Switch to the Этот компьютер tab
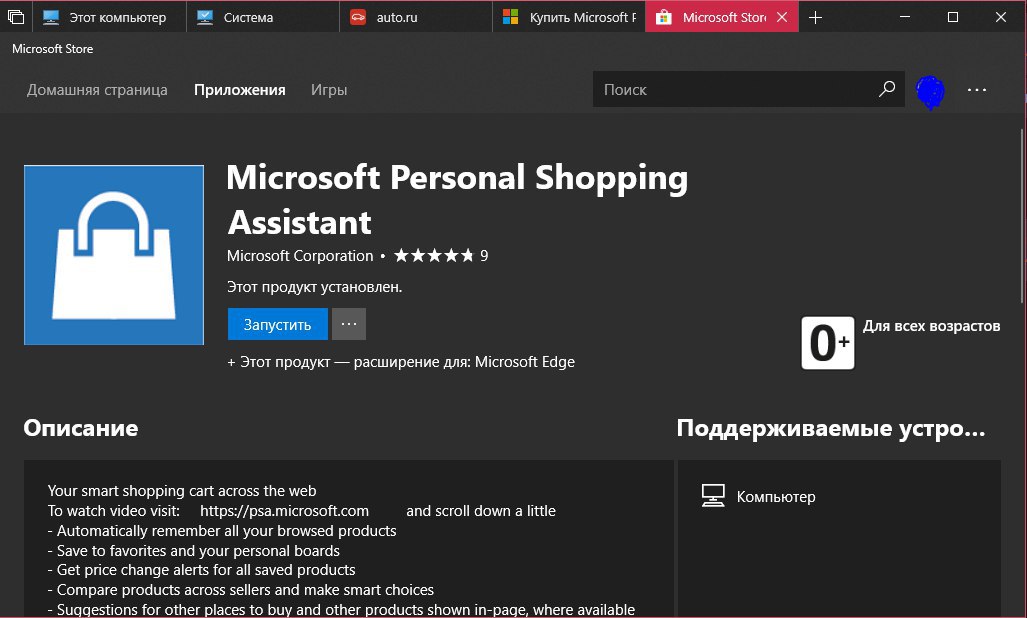This screenshot has height=618, width=1027. [x=109, y=18]
